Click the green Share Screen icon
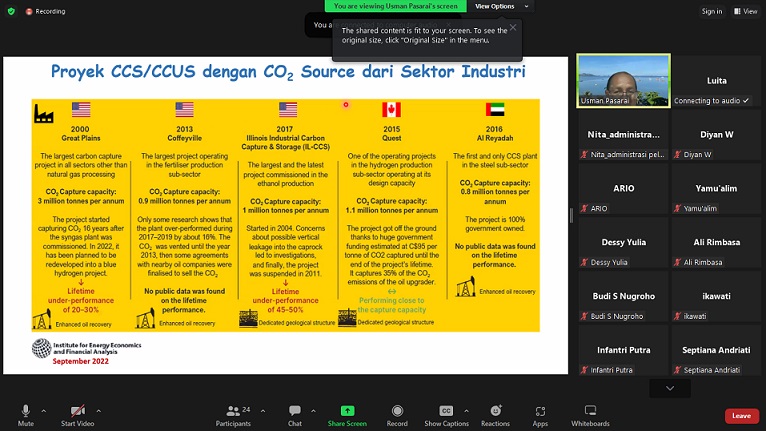Image resolution: width=766 pixels, height=431 pixels. 347,412
